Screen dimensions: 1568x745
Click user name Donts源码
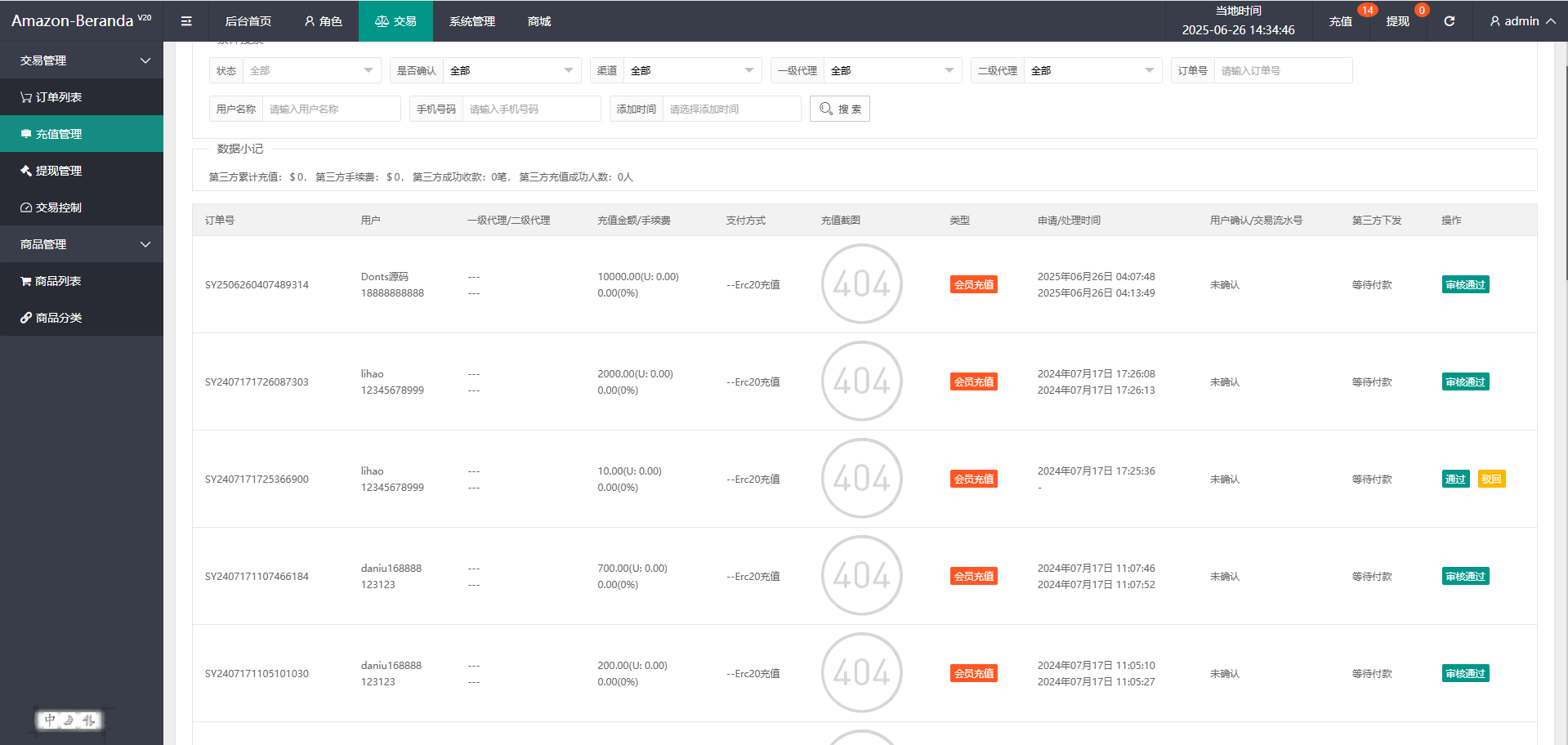pos(384,277)
